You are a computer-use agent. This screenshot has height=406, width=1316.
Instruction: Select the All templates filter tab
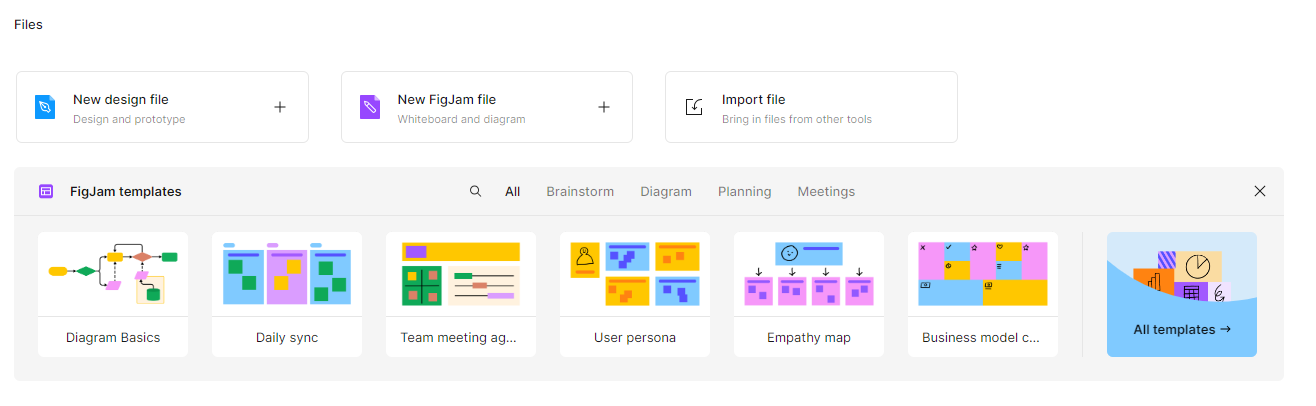pos(513,191)
